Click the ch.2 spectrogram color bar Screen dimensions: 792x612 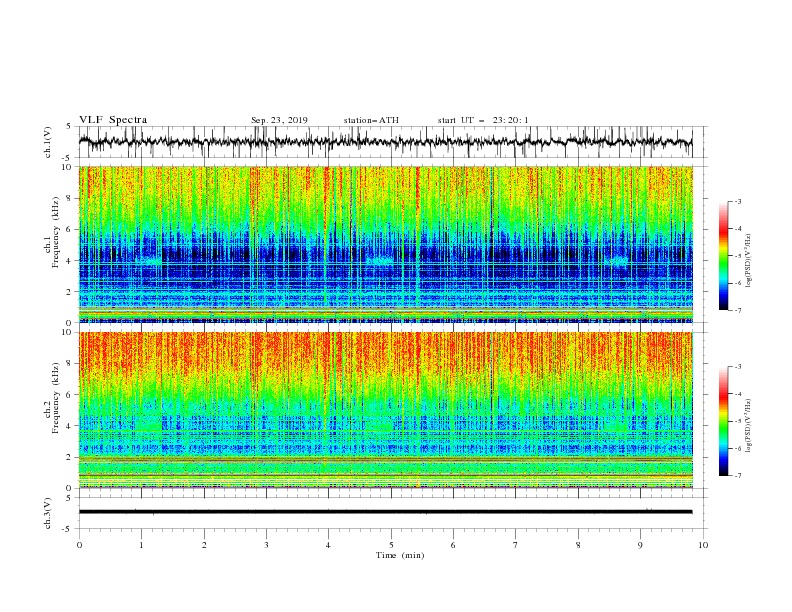724,421
